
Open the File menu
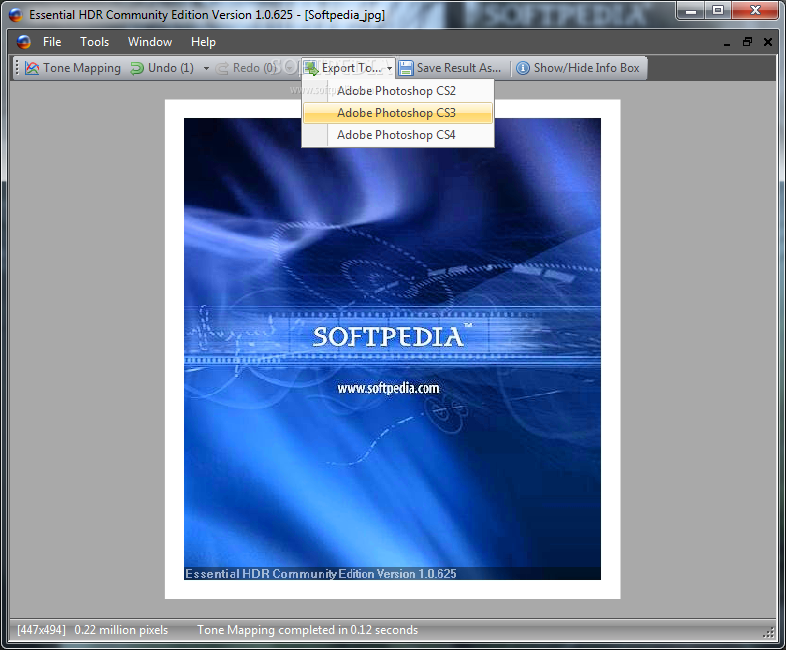[x=52, y=42]
